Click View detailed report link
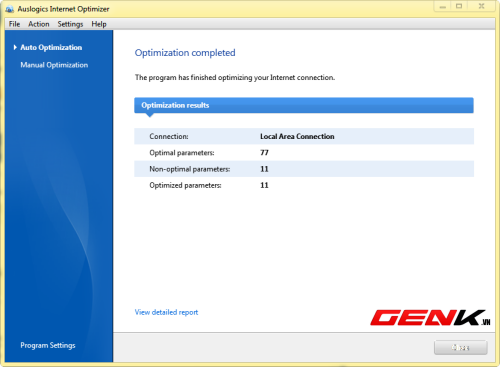 point(166,312)
